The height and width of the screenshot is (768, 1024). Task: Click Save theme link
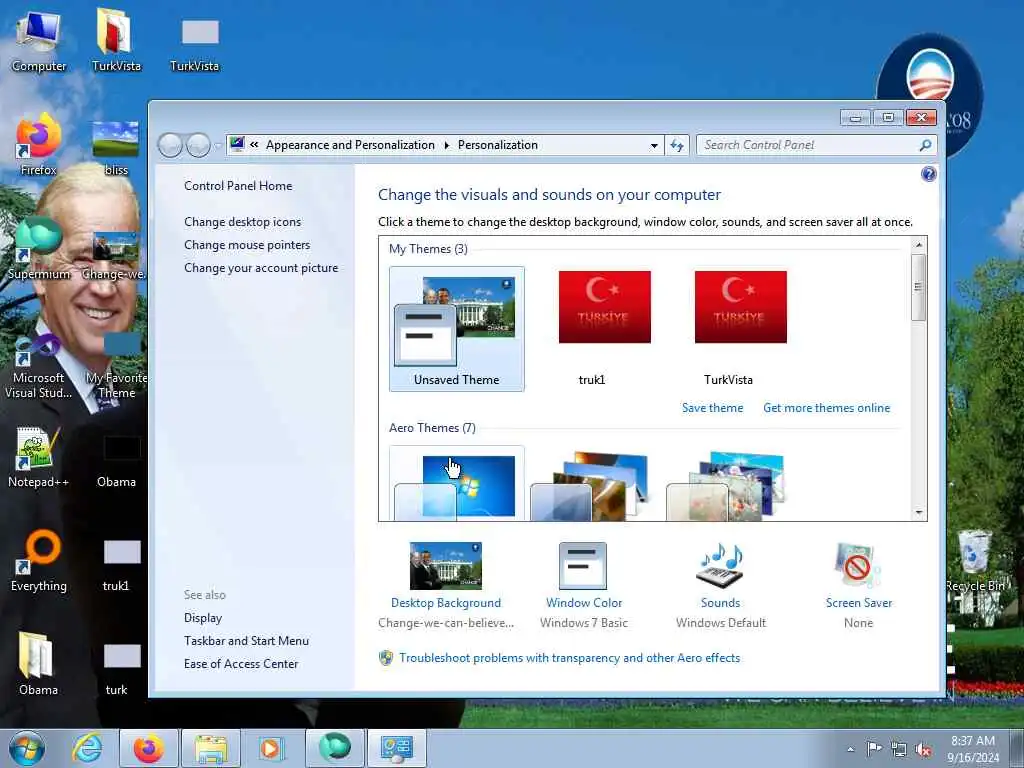[712, 408]
